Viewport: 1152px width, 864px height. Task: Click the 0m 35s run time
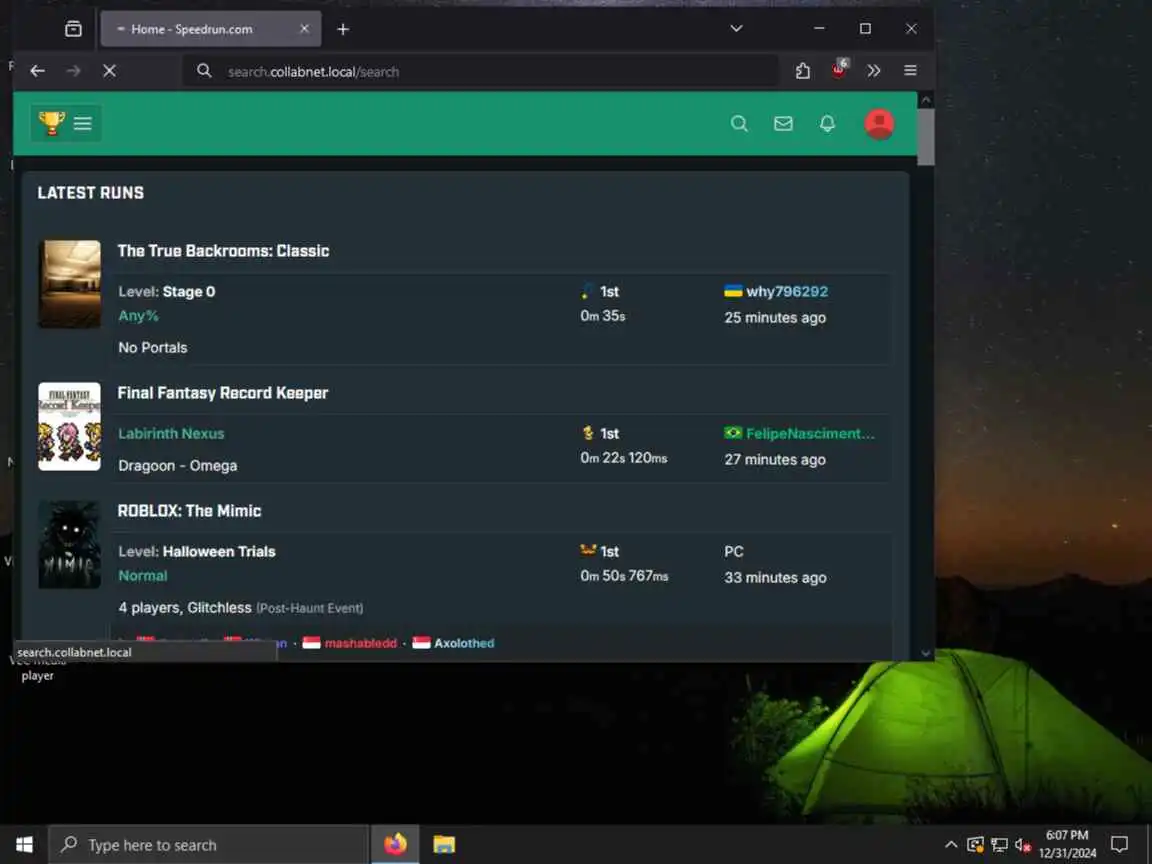(x=602, y=316)
